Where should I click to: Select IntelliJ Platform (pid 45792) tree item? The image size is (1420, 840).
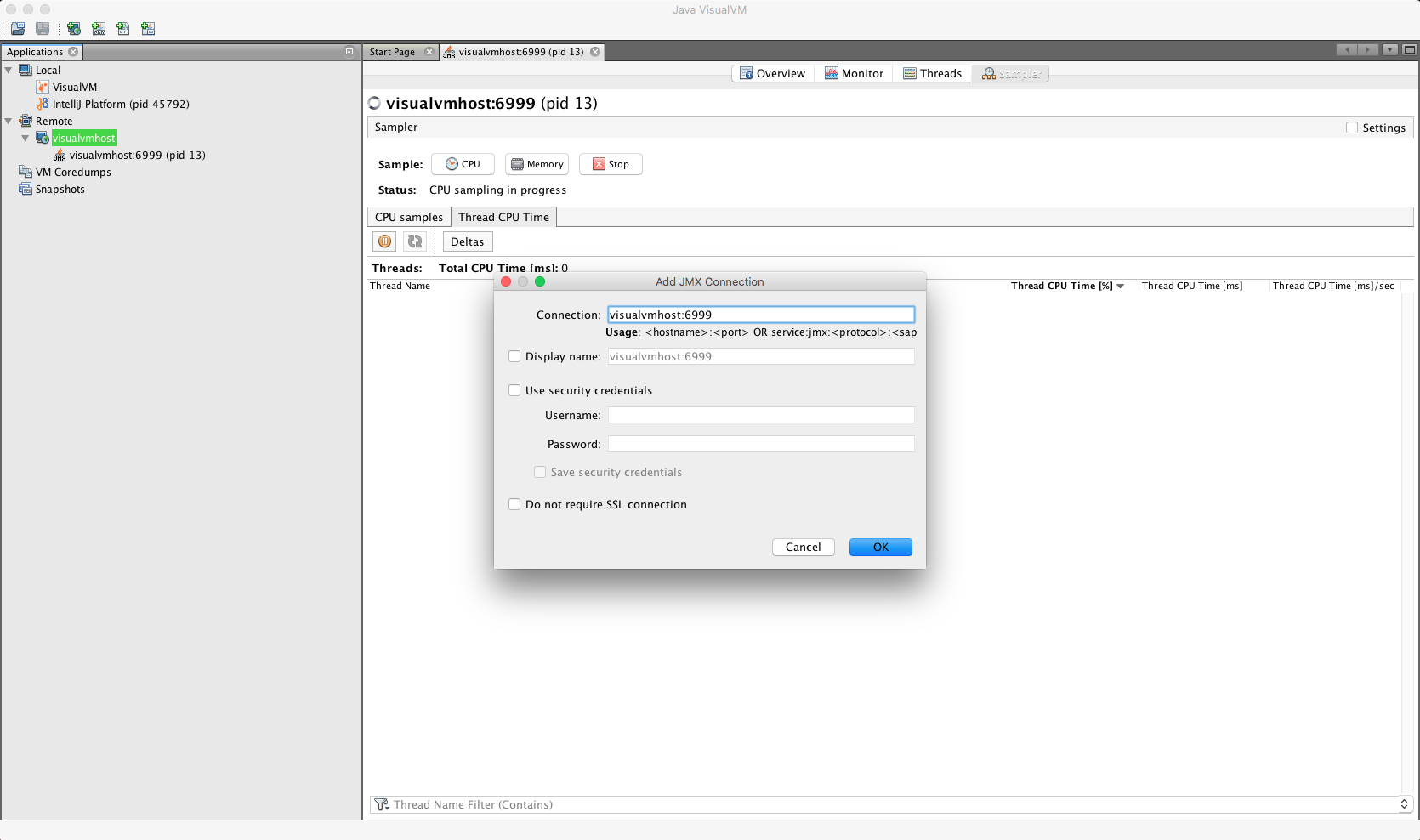click(x=121, y=104)
